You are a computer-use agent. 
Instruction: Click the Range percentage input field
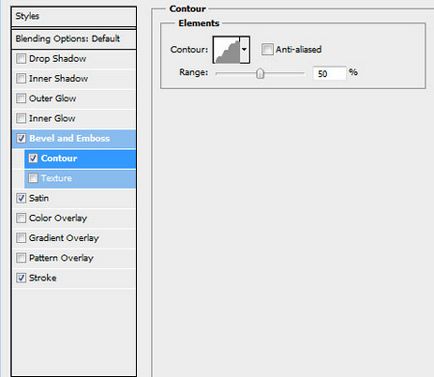click(x=329, y=73)
